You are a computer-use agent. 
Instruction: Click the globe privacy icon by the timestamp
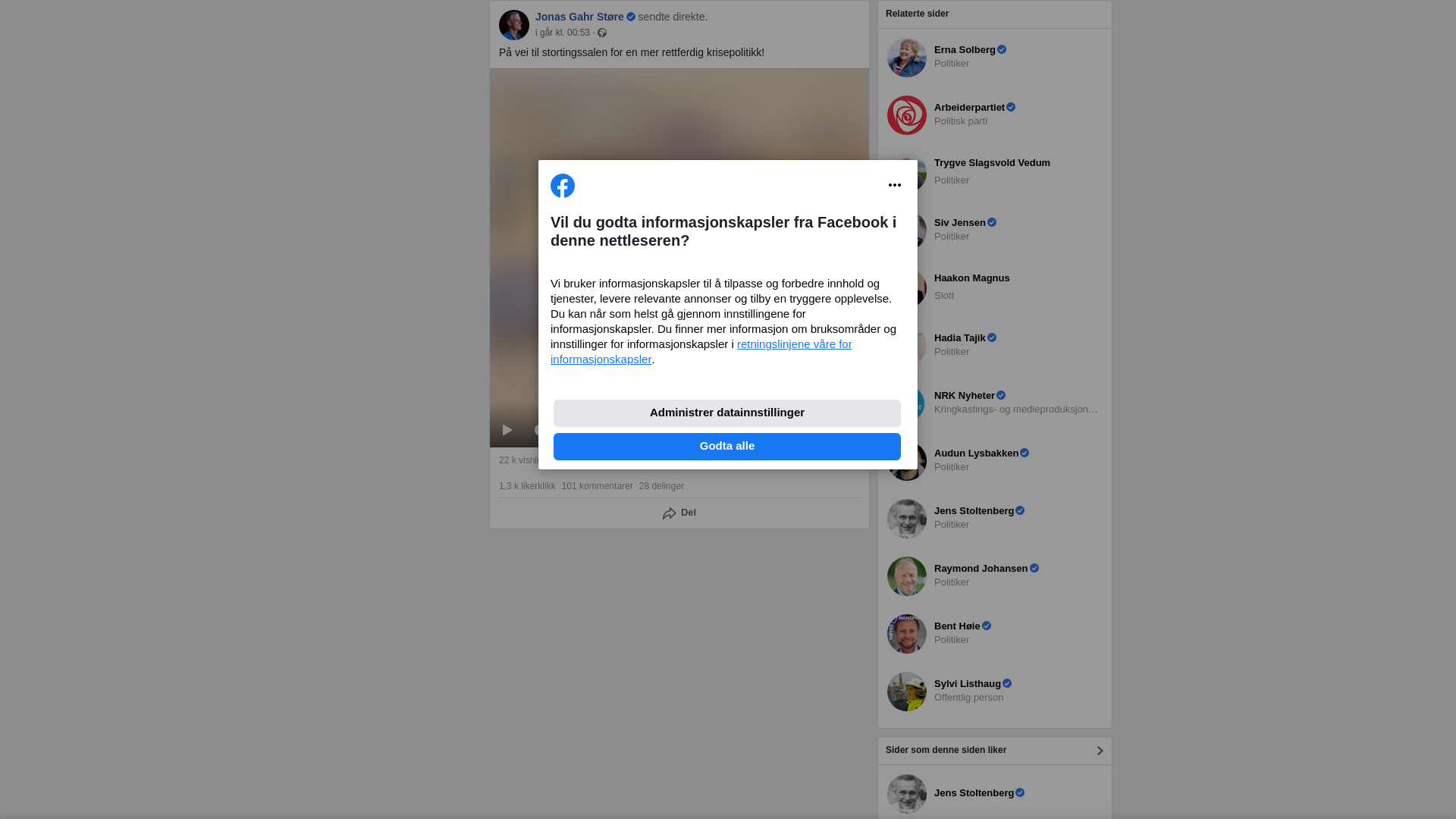[602, 33]
